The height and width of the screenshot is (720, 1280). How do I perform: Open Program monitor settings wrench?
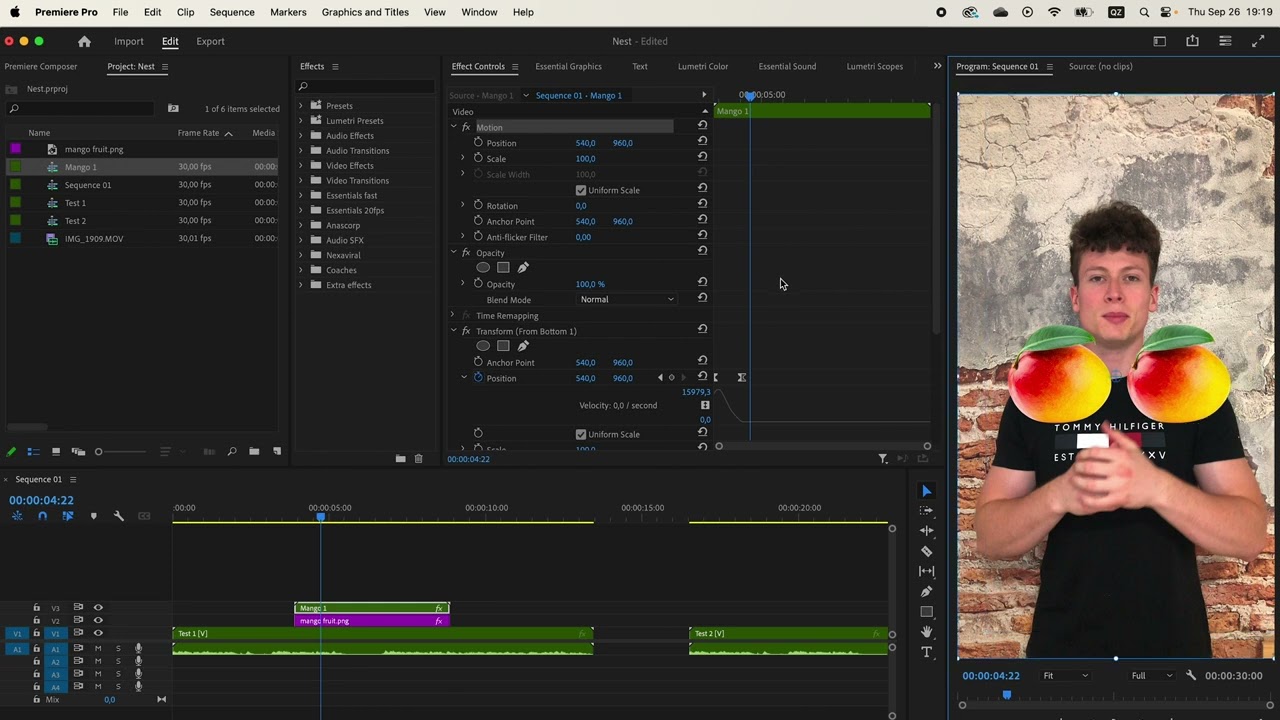[x=1191, y=676]
